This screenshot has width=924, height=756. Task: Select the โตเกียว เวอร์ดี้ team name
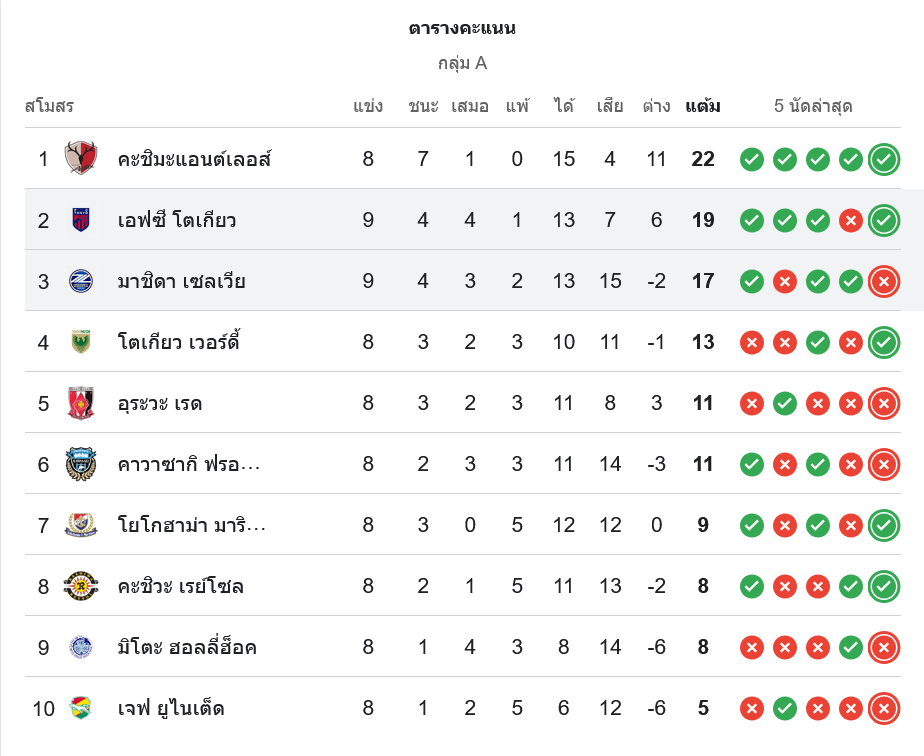click(179, 342)
